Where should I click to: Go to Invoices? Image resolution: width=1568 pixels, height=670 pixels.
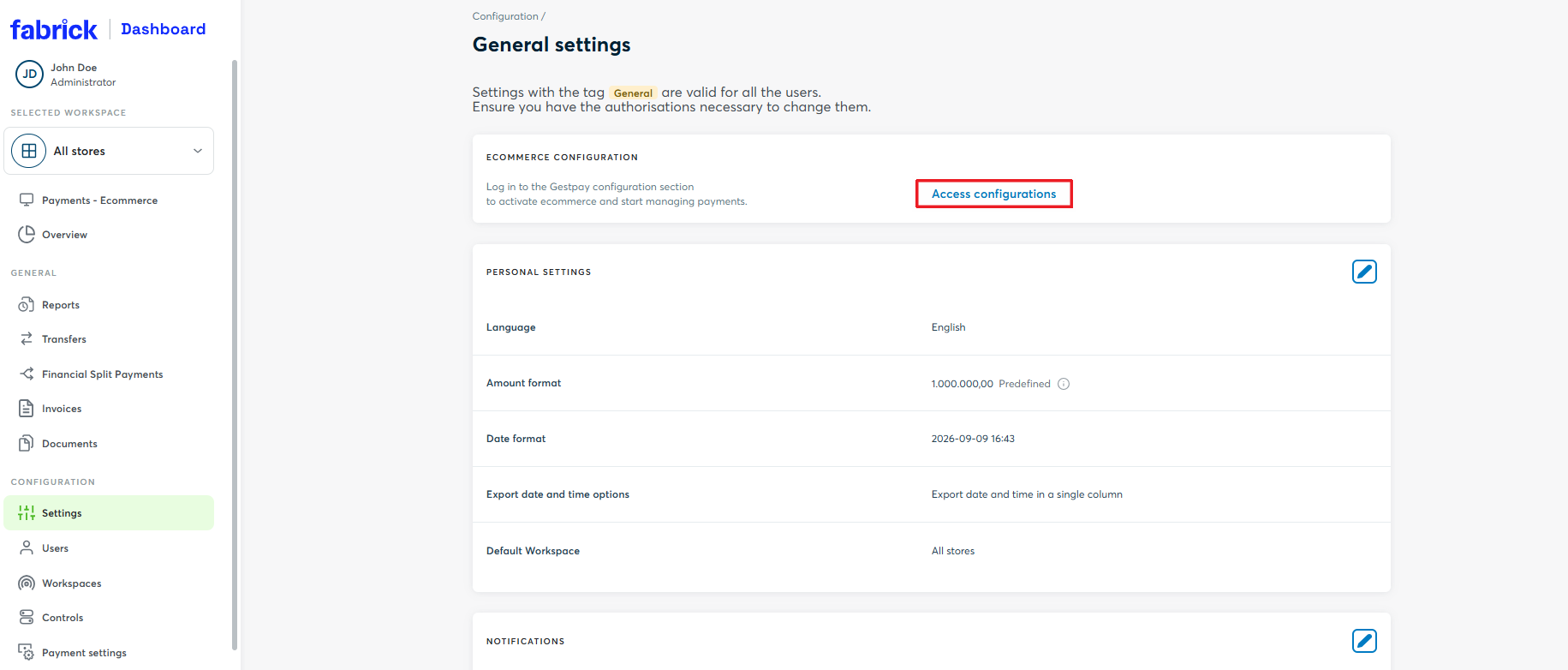[x=109, y=409]
